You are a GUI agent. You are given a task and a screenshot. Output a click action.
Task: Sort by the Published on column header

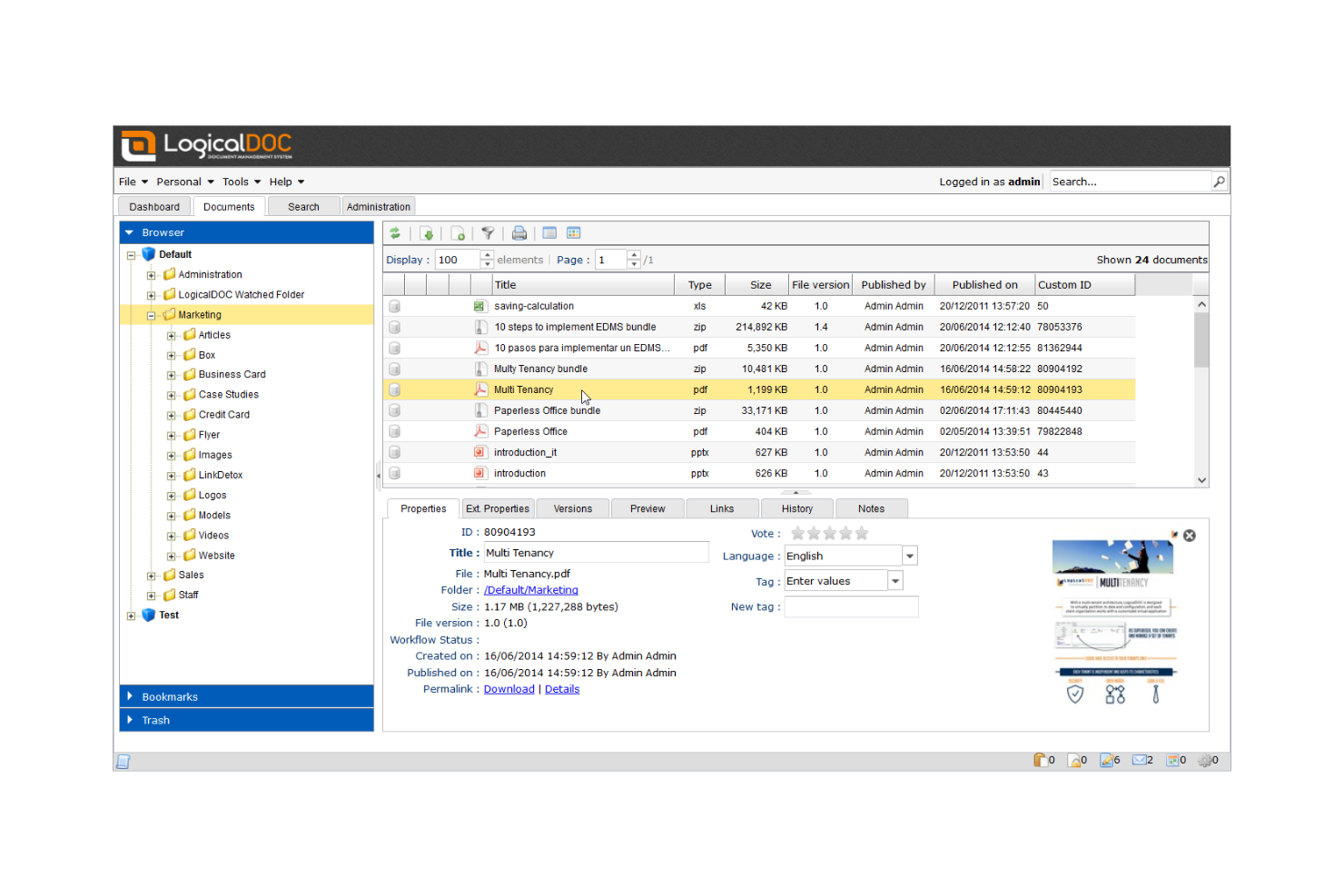coord(985,285)
